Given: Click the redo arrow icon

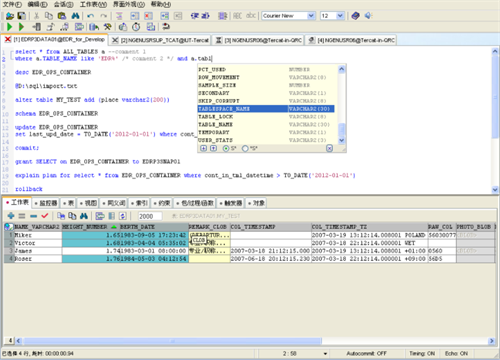Looking at the screenshot, I should pos(104,16).
